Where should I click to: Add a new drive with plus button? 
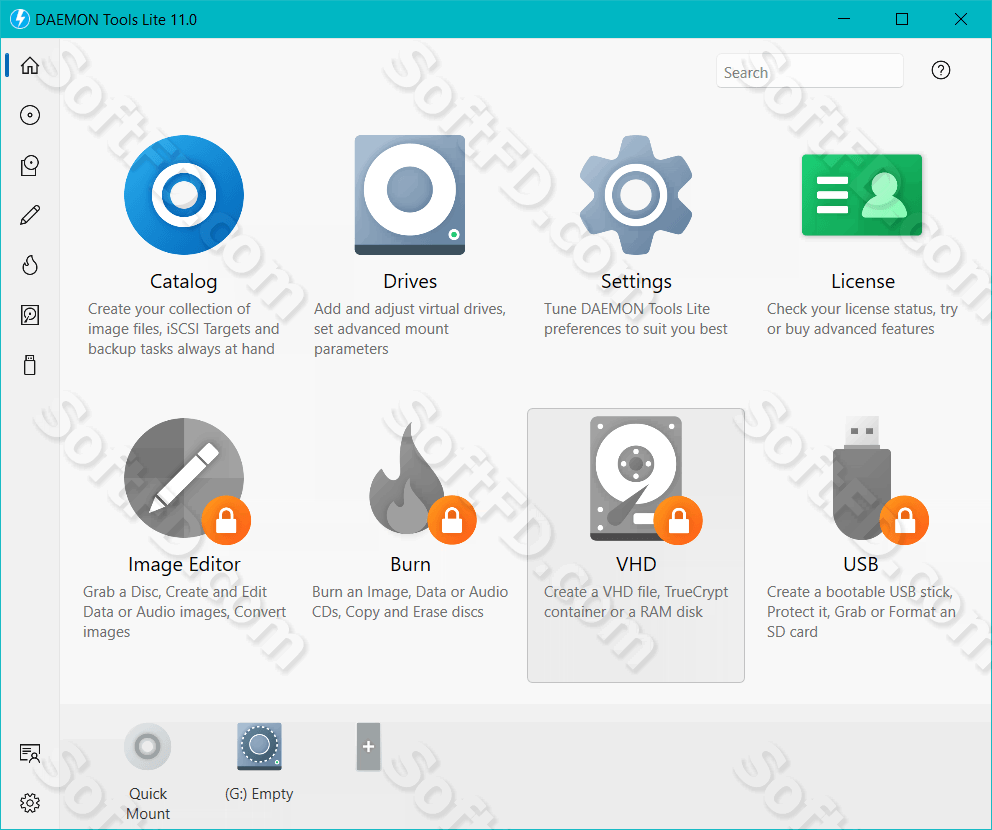[x=368, y=746]
